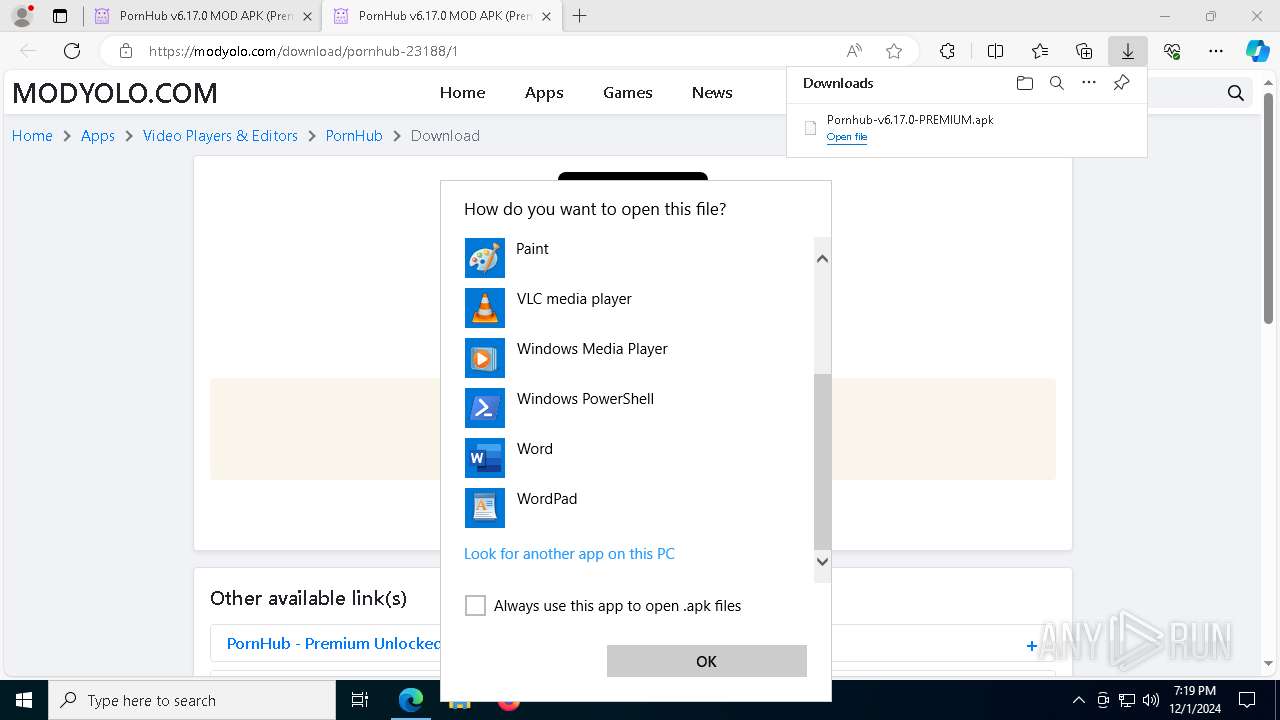Image resolution: width=1280 pixels, height=720 pixels.
Task: Expand PornHub Premium Unlocked link plus
Action: [x=1031, y=646]
